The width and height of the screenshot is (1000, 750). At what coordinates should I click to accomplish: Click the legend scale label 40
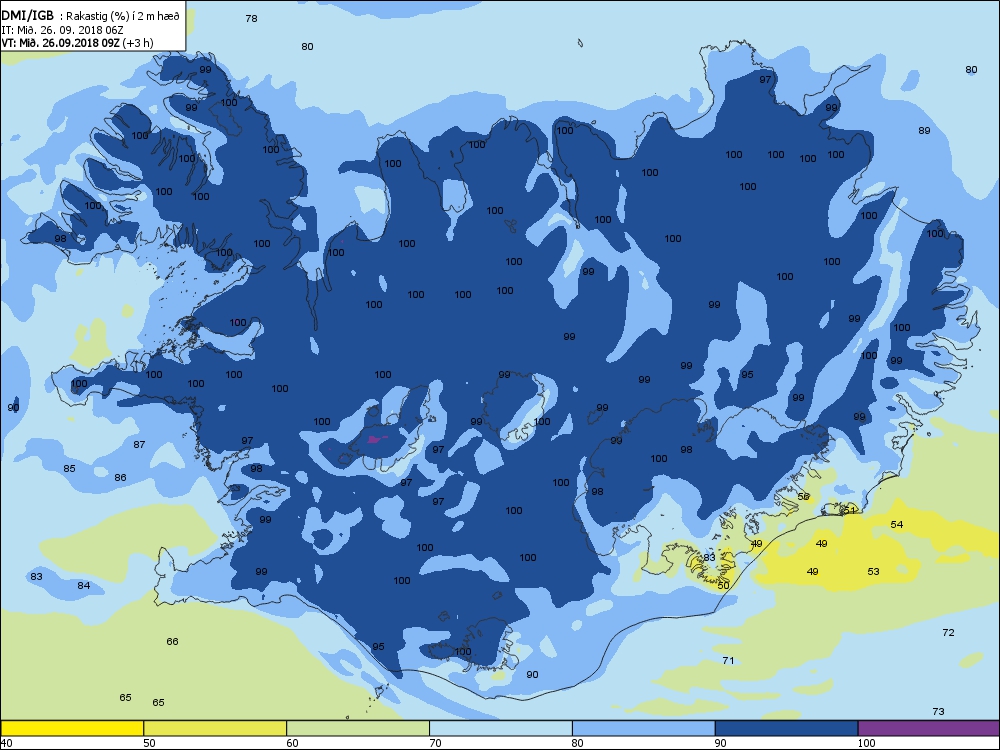pyautogui.click(x=6, y=743)
